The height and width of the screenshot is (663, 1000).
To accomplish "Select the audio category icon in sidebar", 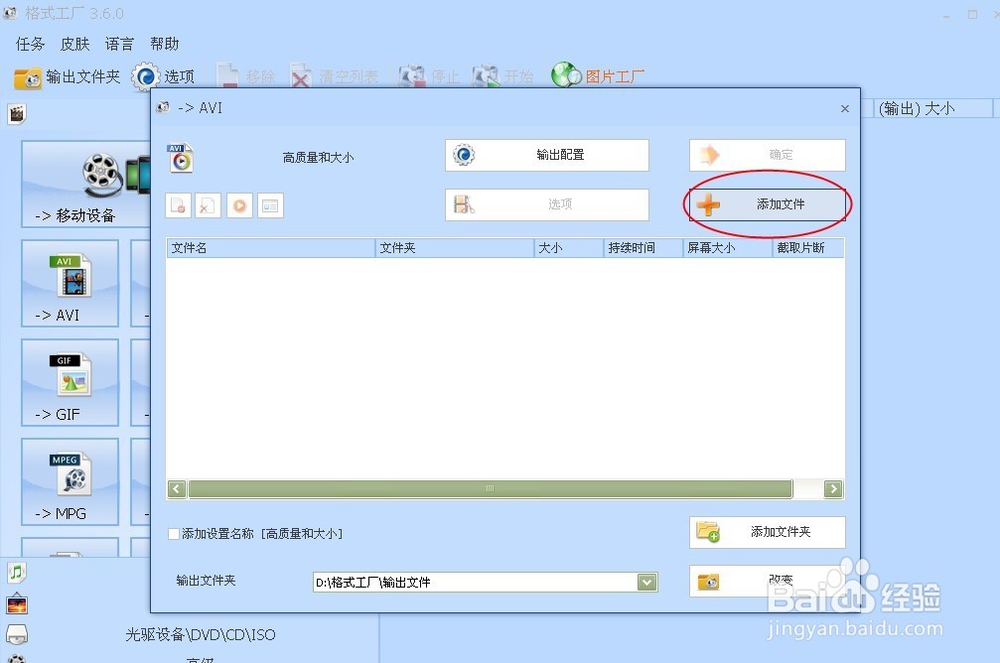I will coord(15,571).
